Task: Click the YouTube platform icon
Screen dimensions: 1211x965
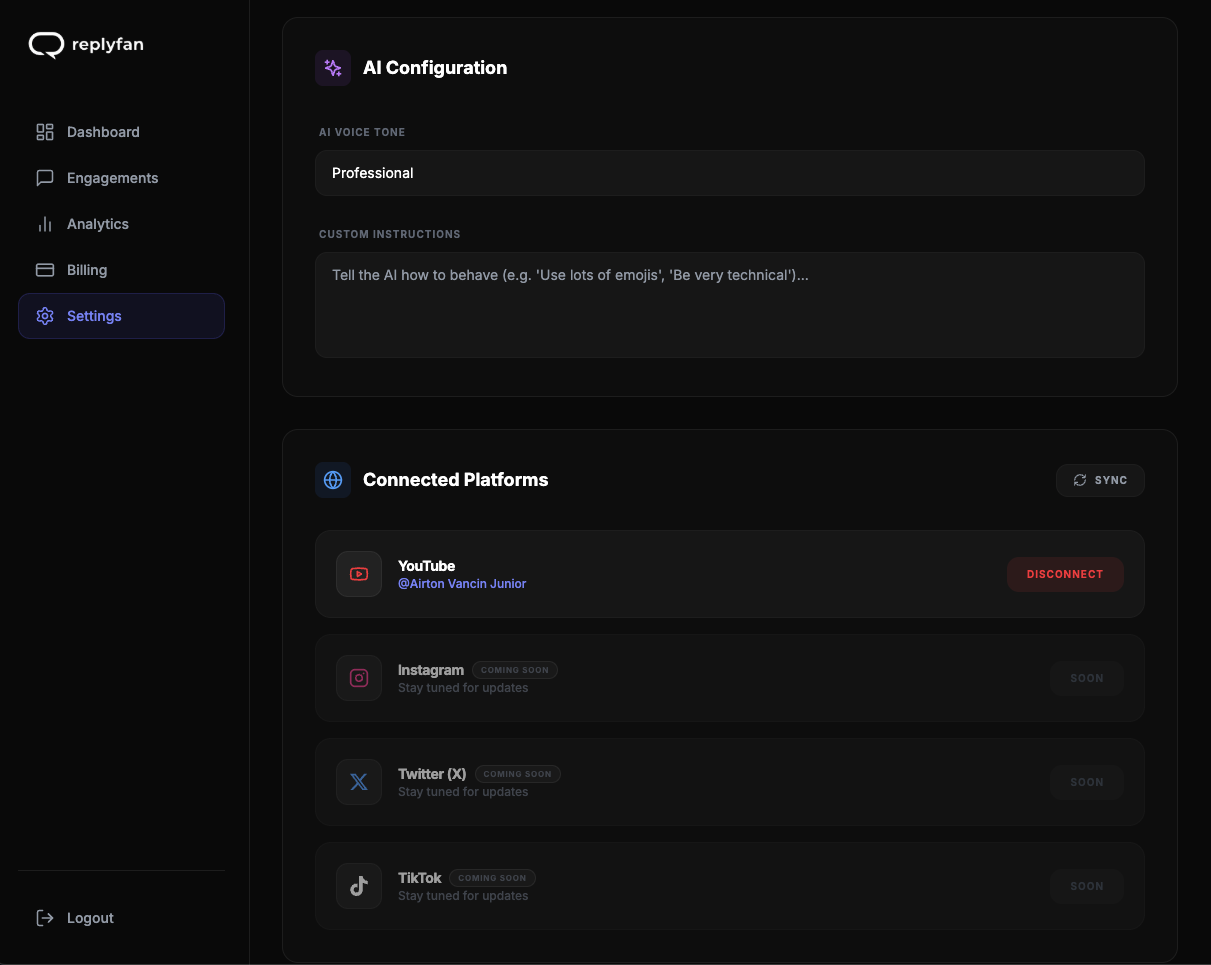Action: pos(359,574)
